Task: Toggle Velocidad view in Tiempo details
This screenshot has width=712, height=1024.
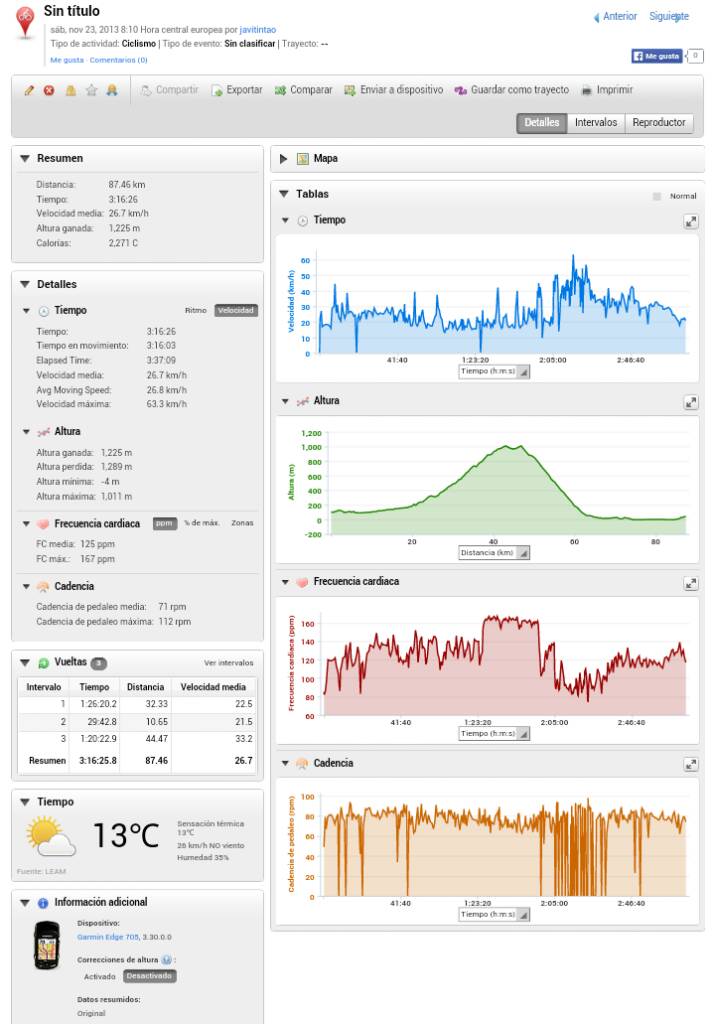Action: pos(236,310)
